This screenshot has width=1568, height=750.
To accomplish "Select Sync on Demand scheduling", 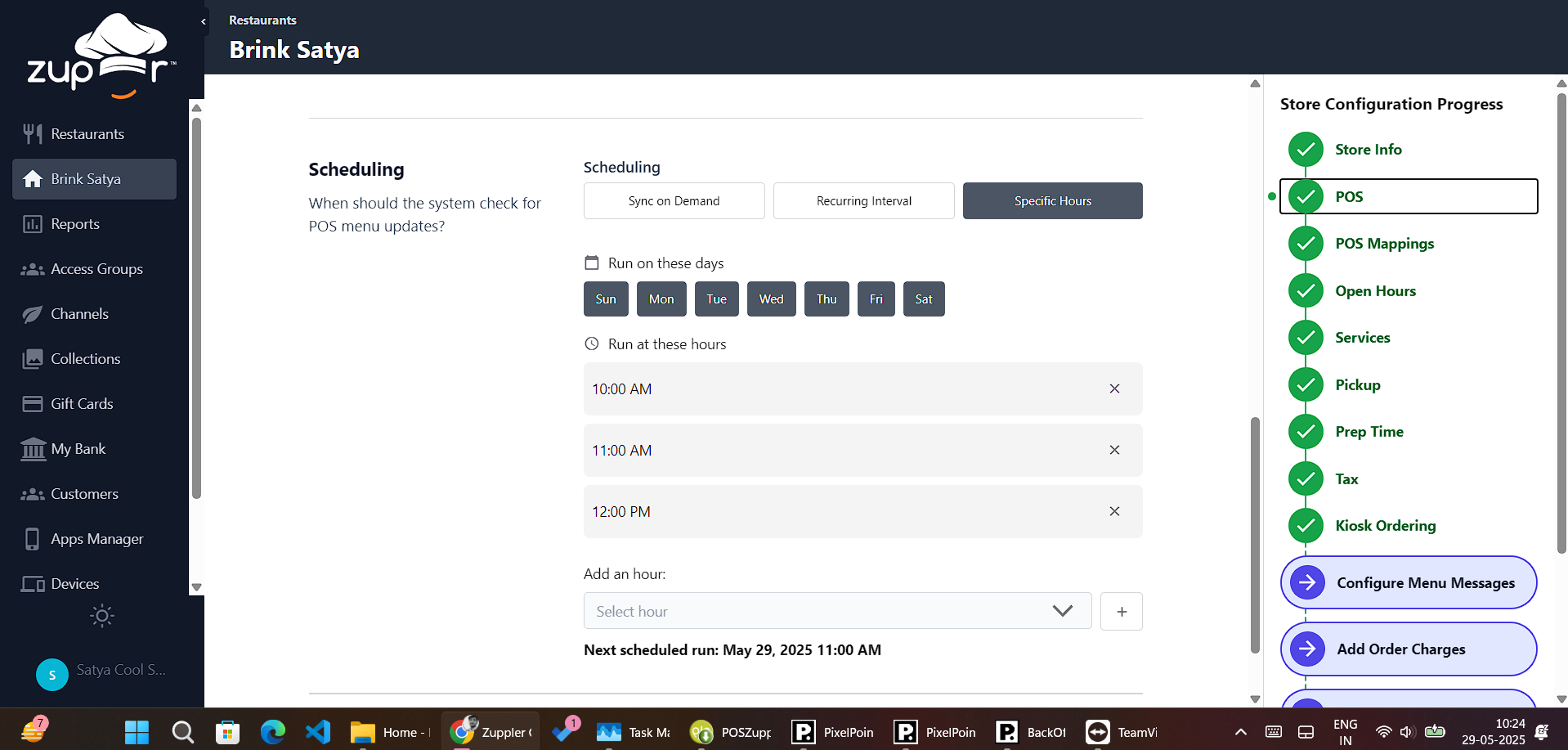I will 674,201.
